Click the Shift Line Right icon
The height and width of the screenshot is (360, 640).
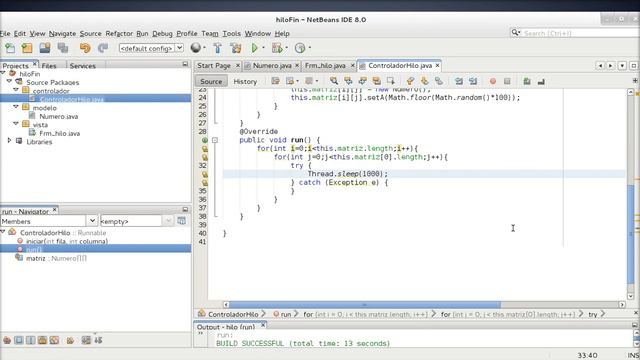pos(473,81)
